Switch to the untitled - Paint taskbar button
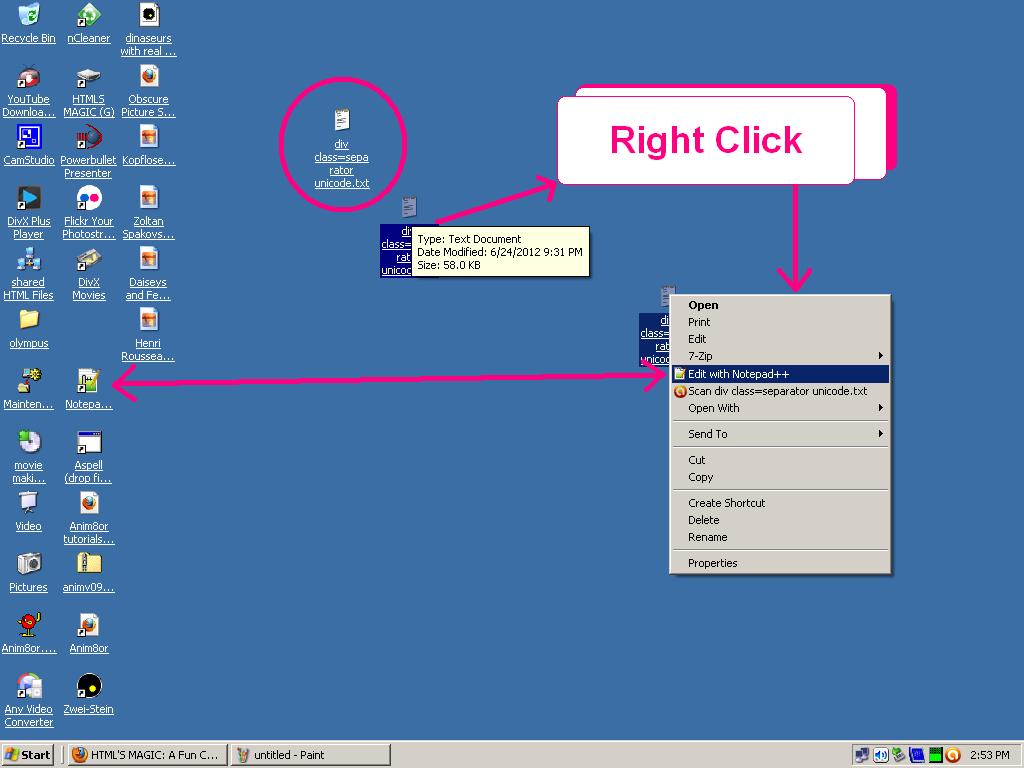 point(310,754)
